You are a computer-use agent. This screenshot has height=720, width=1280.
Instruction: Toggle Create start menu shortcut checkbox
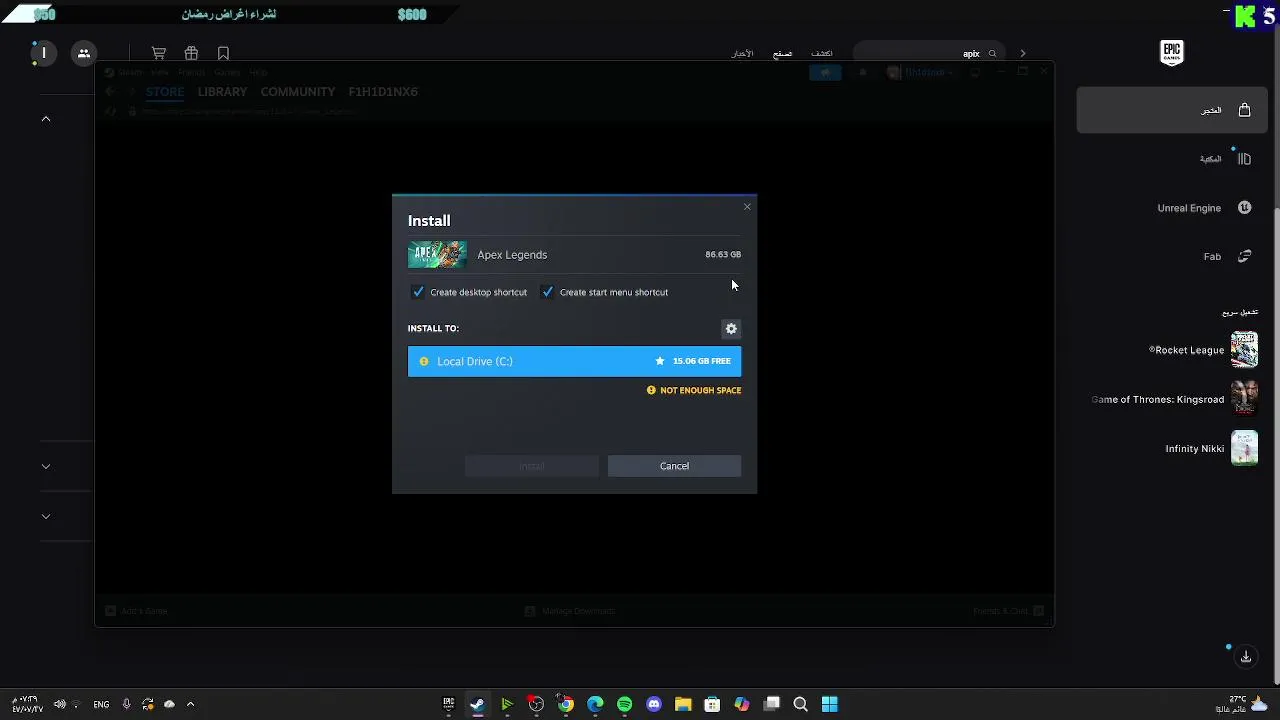click(547, 292)
